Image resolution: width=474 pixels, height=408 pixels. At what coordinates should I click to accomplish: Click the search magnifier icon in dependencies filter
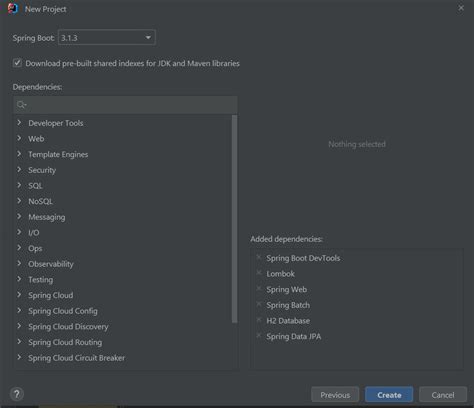point(21,105)
